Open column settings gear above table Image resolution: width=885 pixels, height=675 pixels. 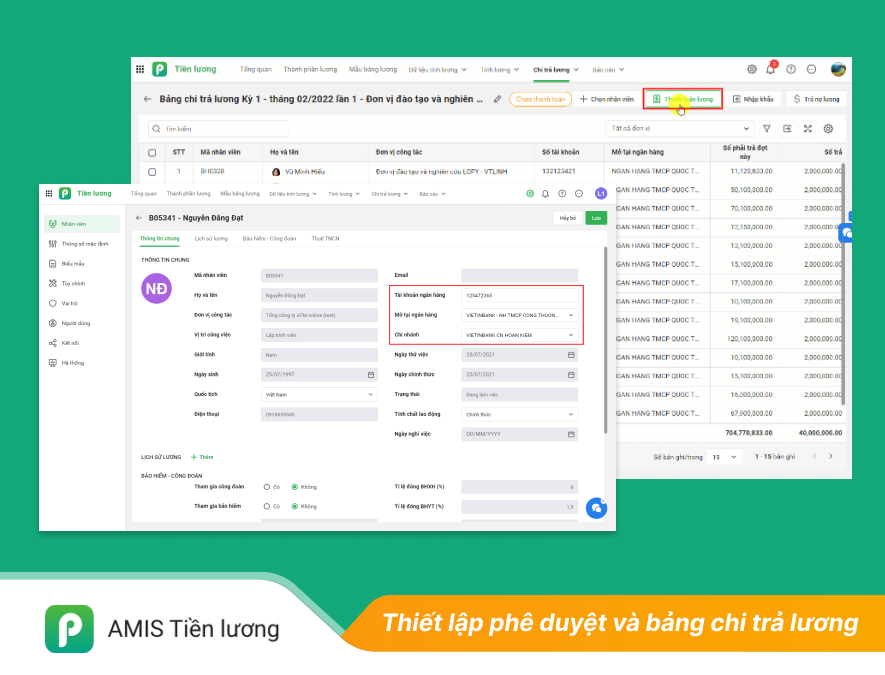pos(828,129)
